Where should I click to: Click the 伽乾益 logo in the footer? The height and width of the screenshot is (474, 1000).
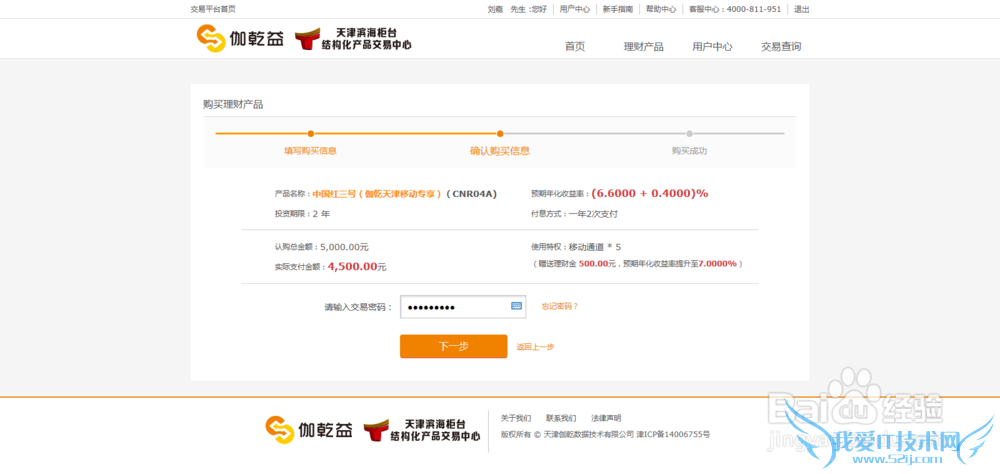(309, 430)
